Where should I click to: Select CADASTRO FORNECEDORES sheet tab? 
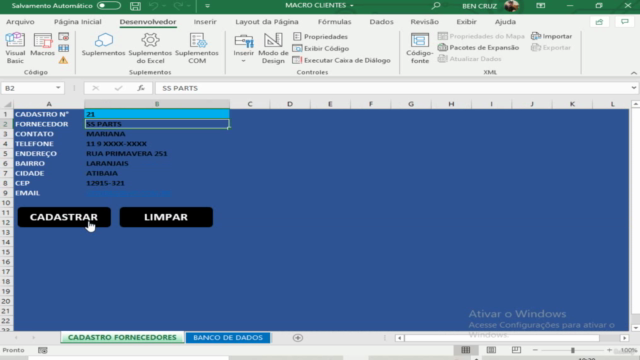coord(122,338)
